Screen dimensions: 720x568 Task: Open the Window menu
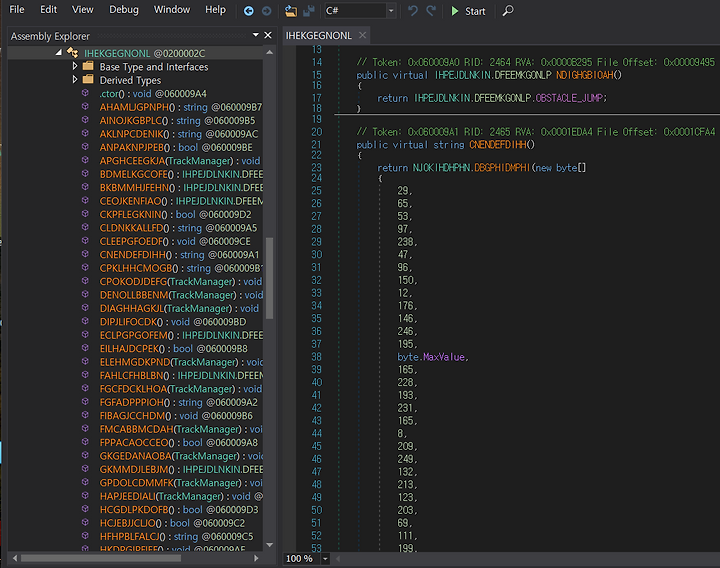click(x=172, y=10)
